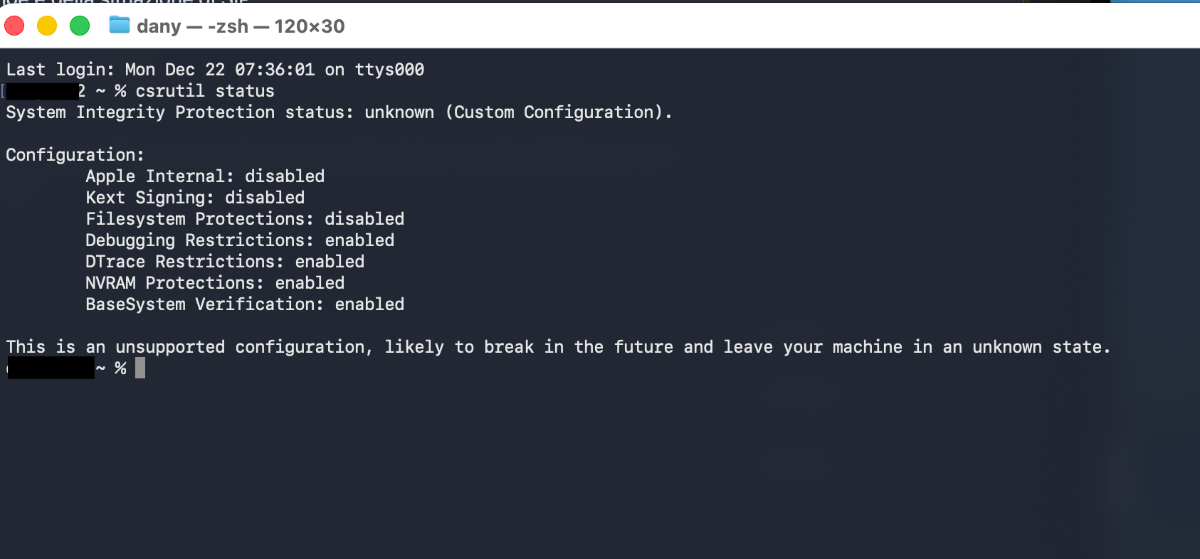Screen dimensions: 1200x559
Task: Click the redacted hostname on the last prompt
Action: point(50,369)
